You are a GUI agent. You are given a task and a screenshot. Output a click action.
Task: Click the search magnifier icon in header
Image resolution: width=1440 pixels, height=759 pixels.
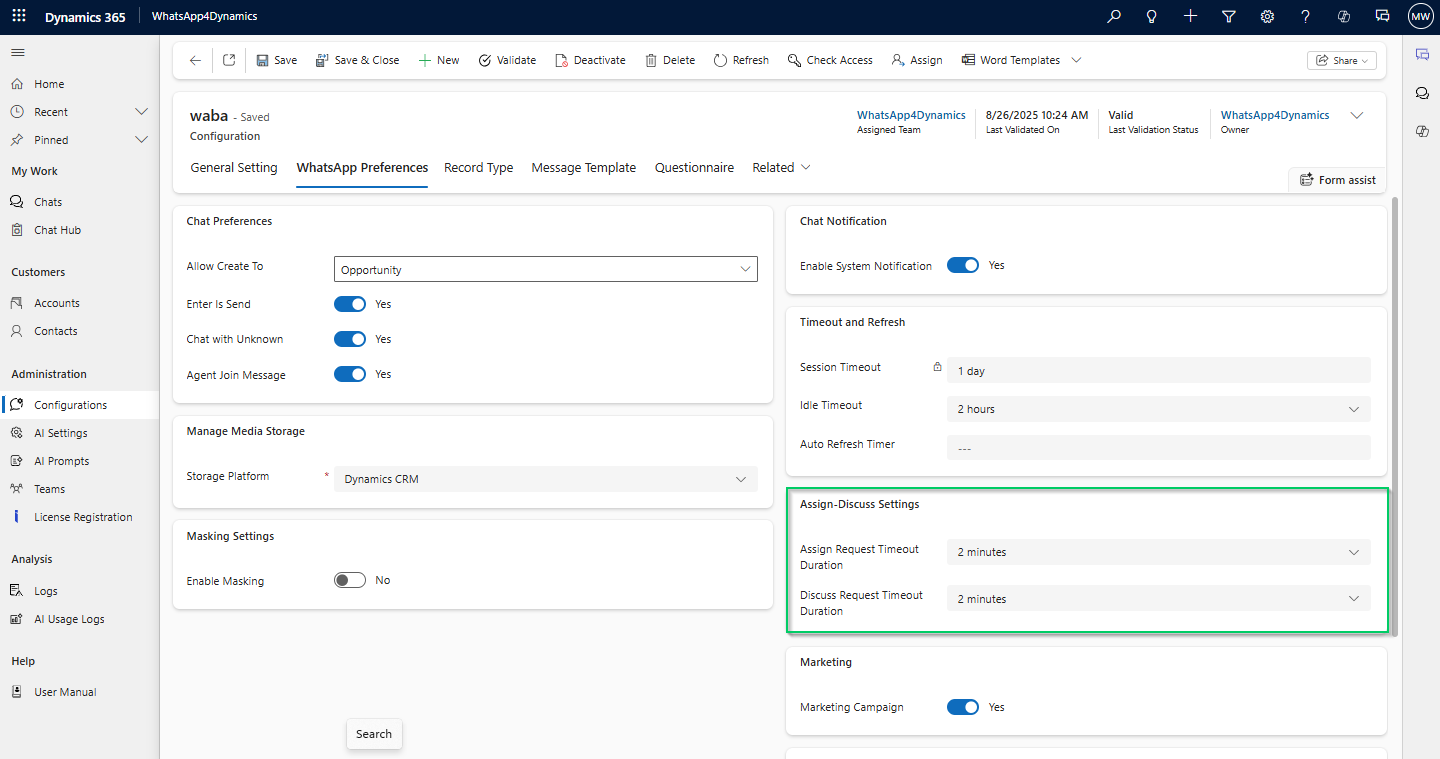click(x=1114, y=17)
